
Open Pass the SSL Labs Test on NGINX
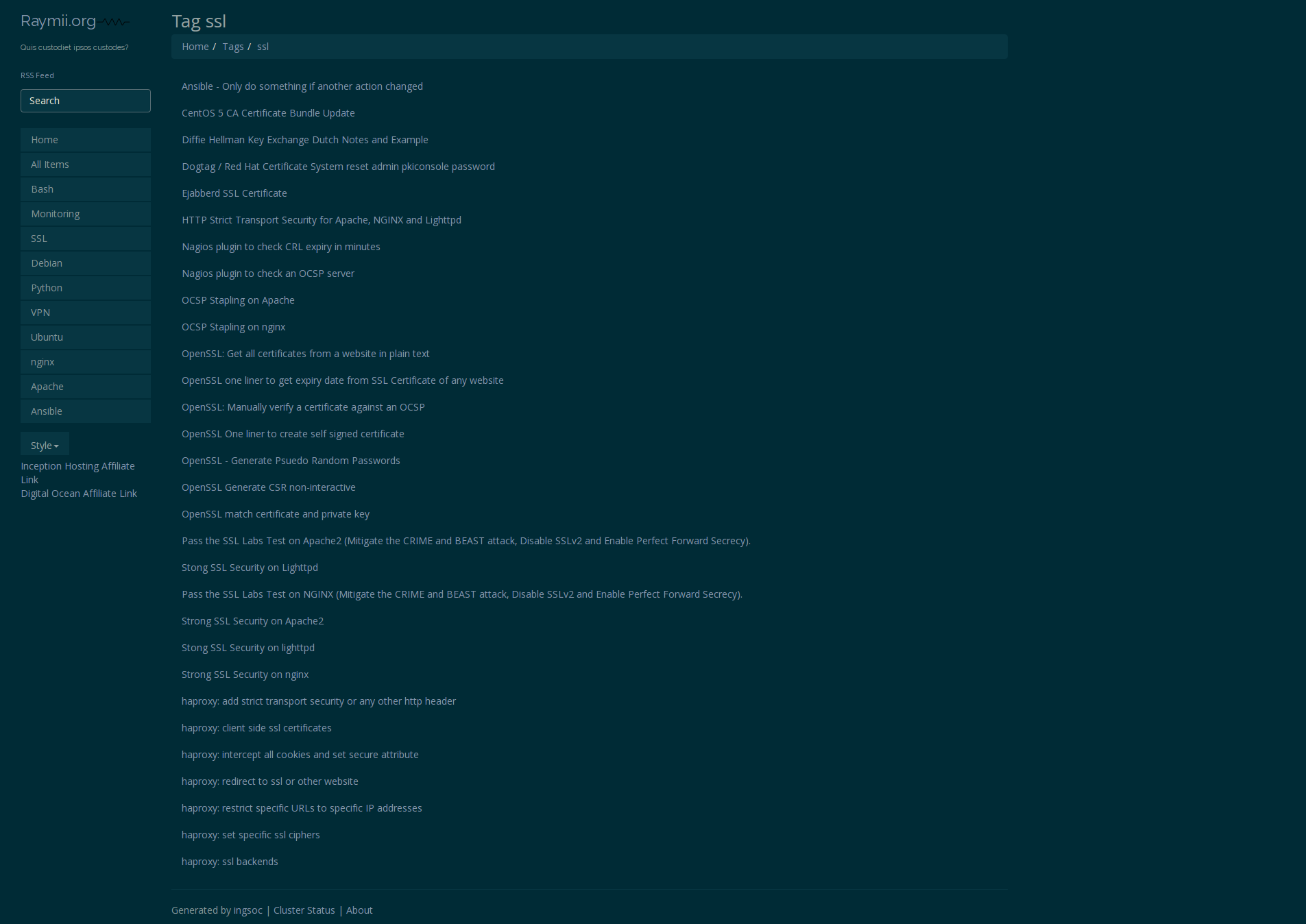[462, 594]
